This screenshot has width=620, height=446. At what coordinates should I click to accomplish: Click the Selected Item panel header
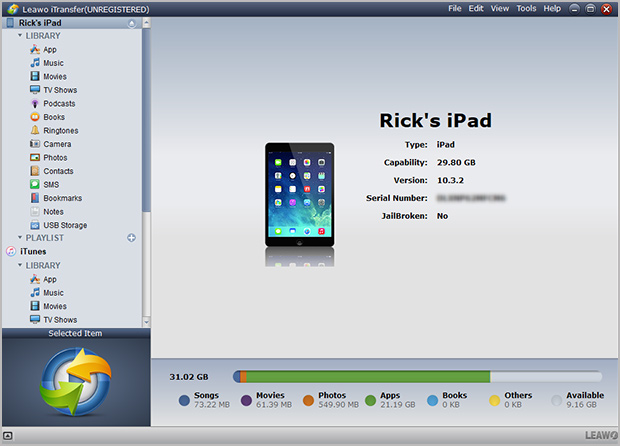click(76, 333)
